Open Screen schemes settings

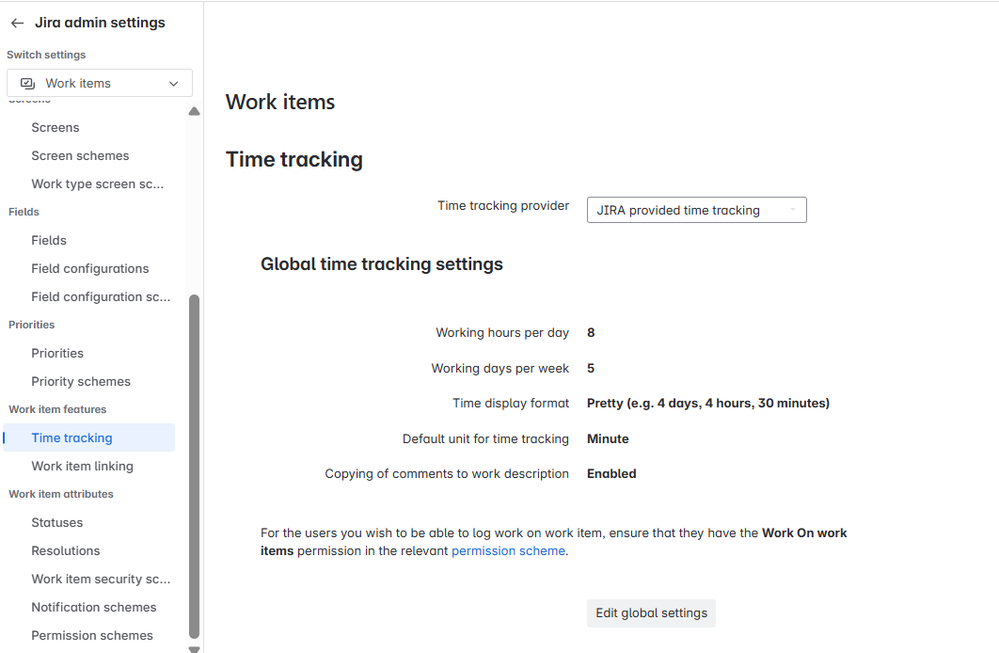(x=80, y=155)
